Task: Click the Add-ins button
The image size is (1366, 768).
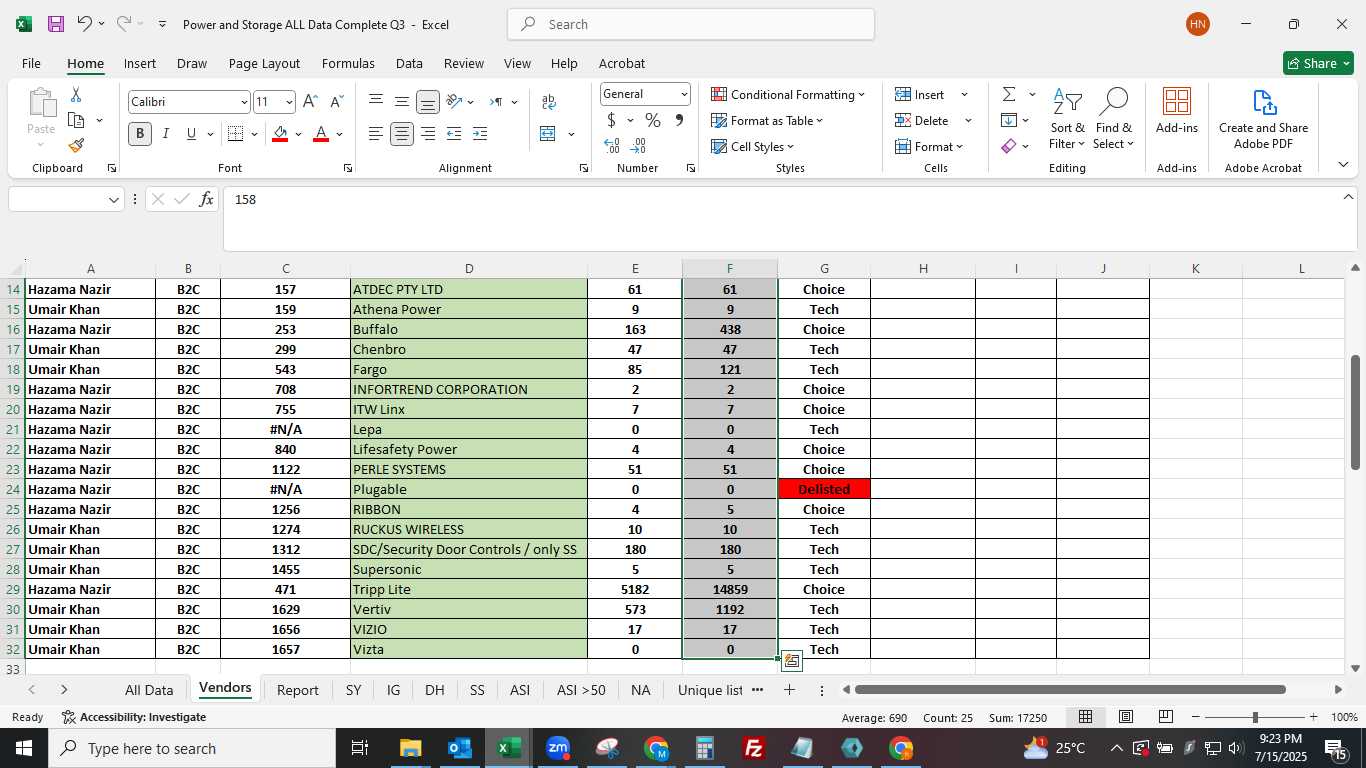Action: (x=1177, y=111)
